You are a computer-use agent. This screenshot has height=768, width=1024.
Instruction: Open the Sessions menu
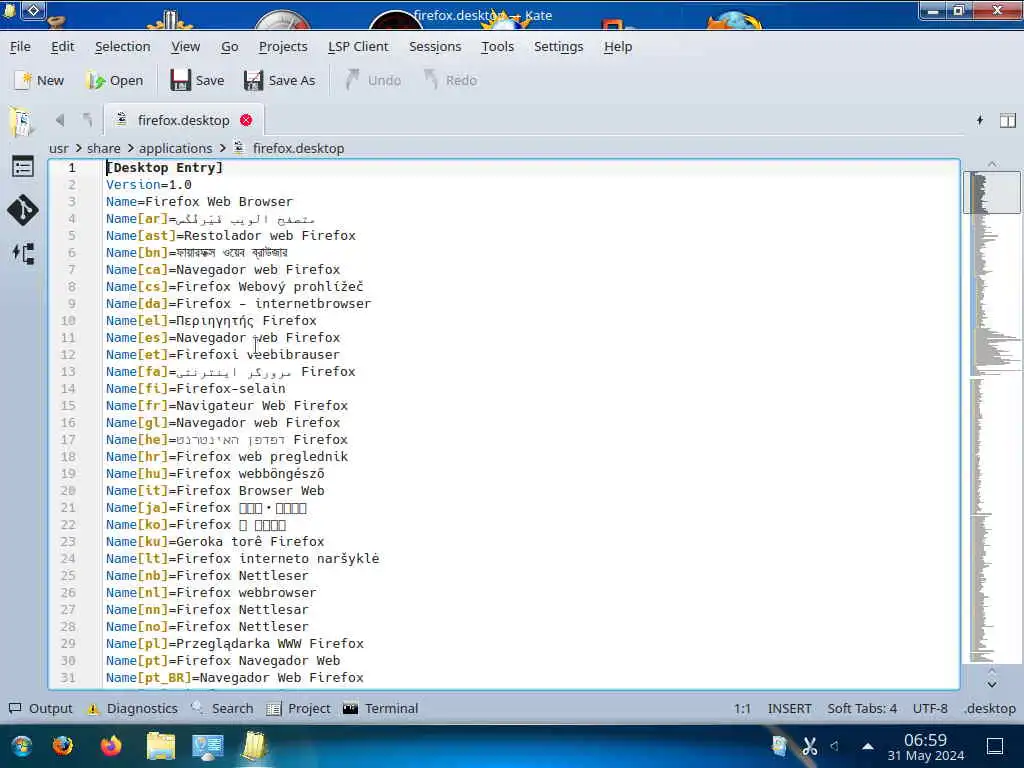point(435,46)
